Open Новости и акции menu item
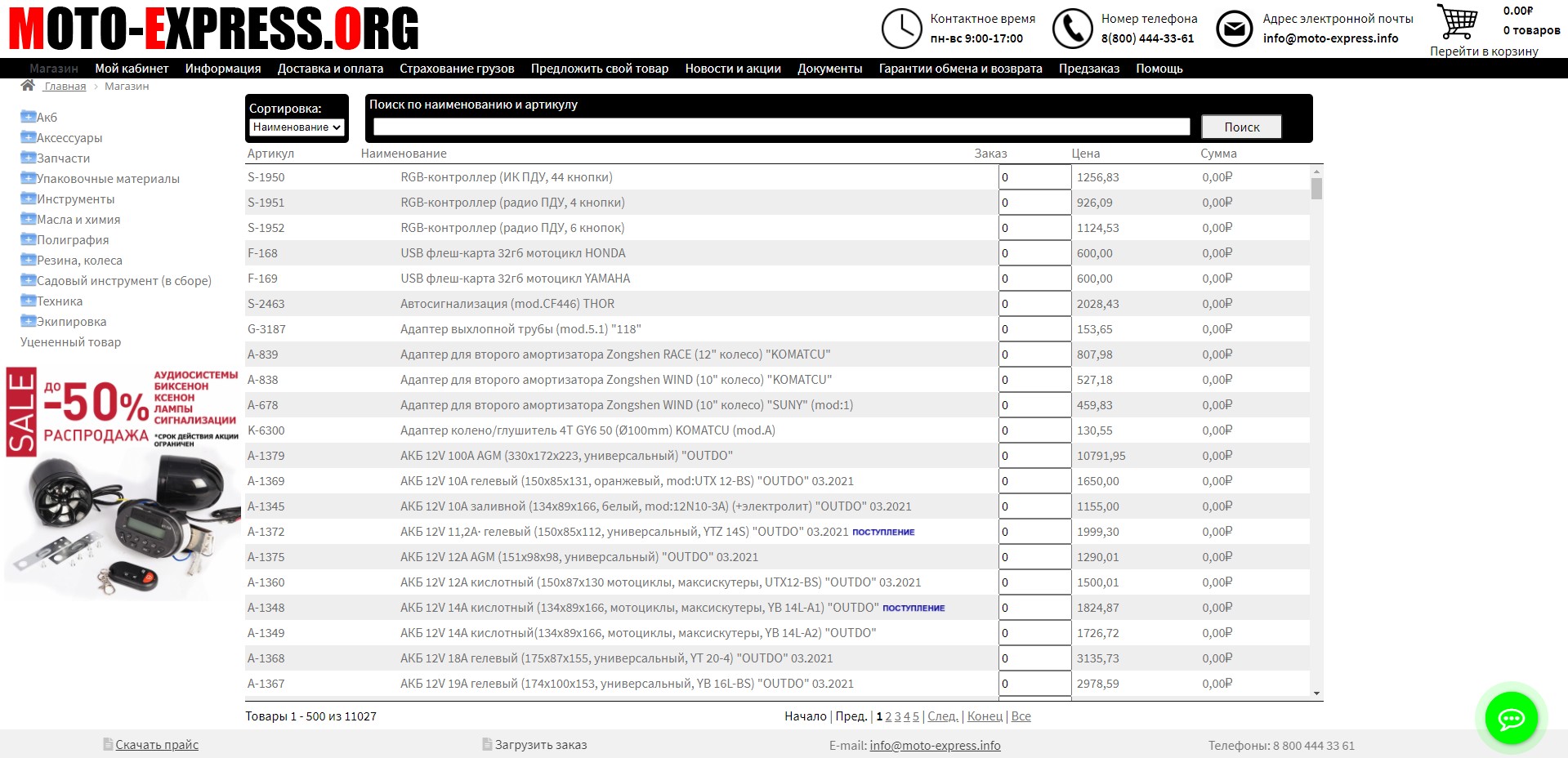 [733, 69]
